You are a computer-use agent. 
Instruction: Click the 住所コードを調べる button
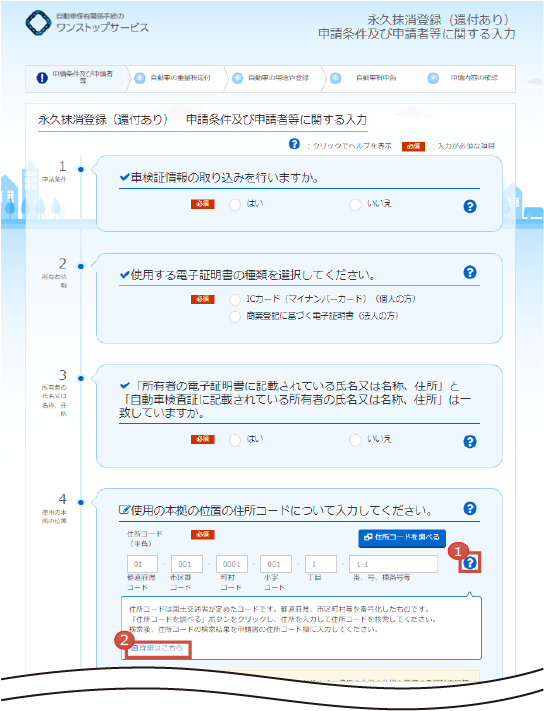tap(402, 538)
